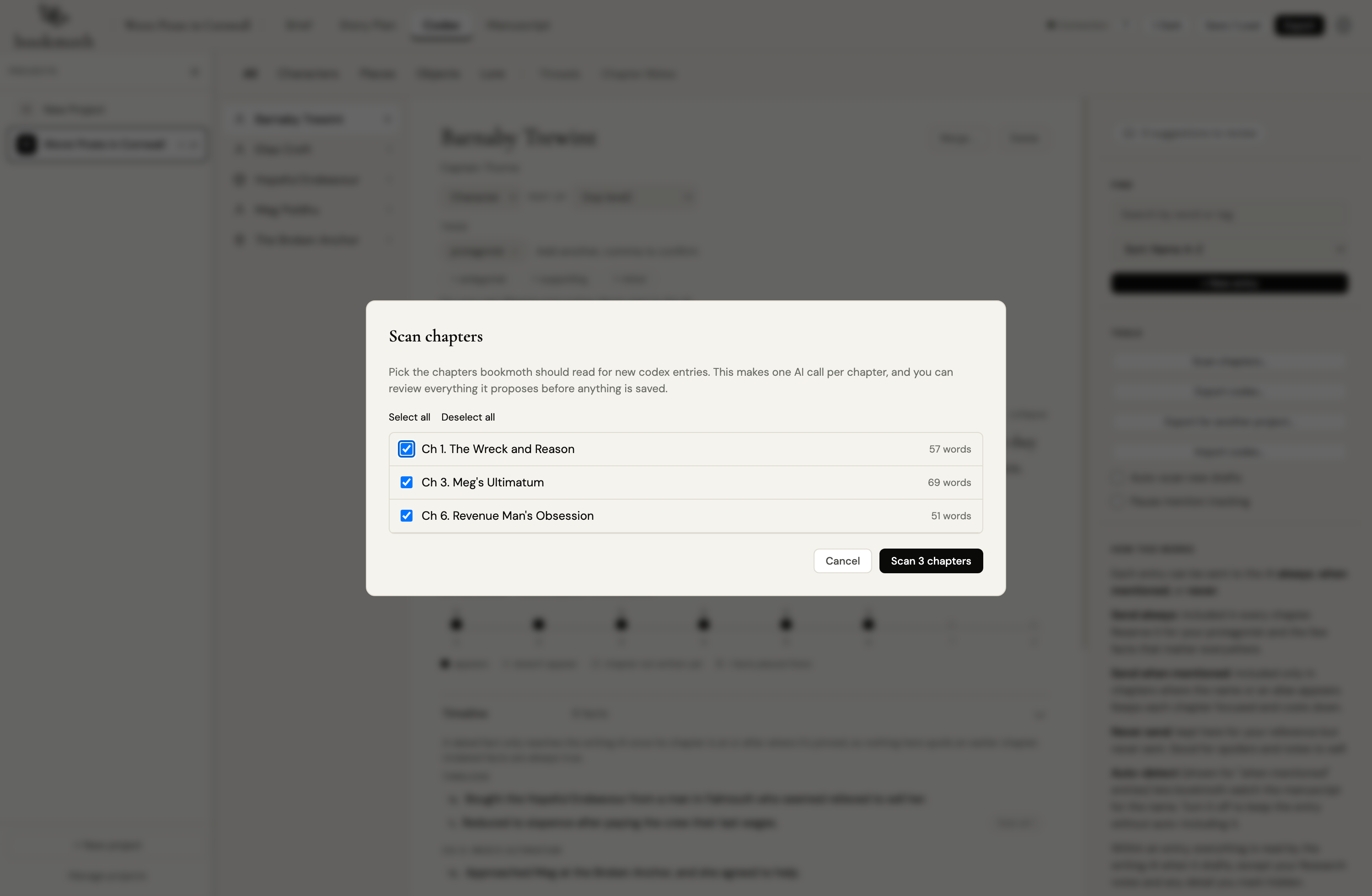Click 'Ch 1. The Wreck and Reason' label
This screenshot has width=1372, height=896.
(498, 449)
